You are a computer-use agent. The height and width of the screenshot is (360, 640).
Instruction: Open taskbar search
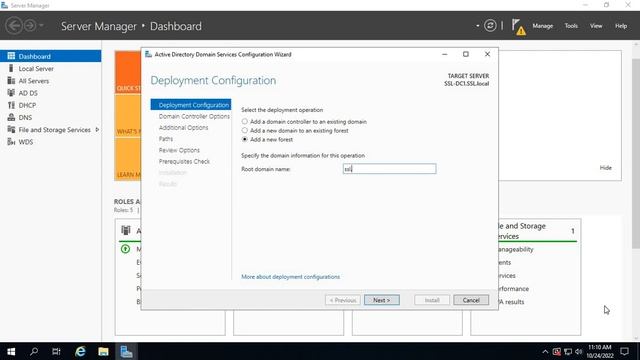[34, 351]
